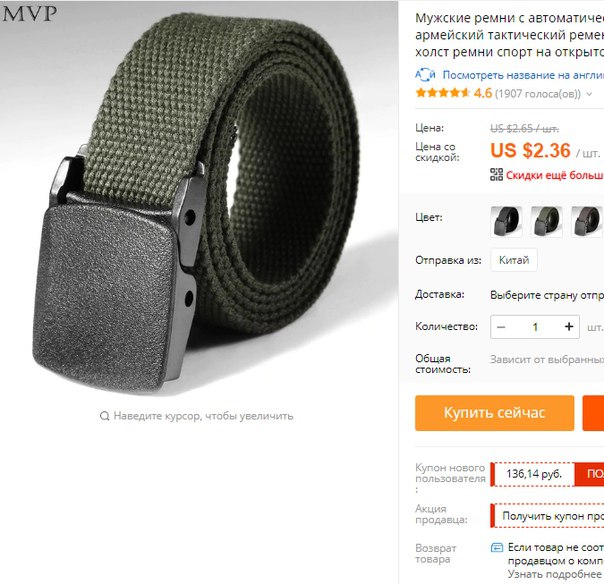Open the delivery country selector Выберите страну
The image size is (604, 584).
pos(547,295)
